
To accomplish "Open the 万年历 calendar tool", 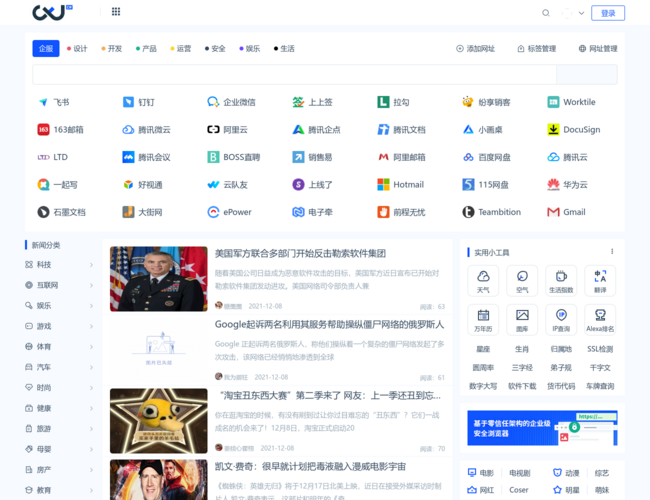I will (x=483, y=320).
